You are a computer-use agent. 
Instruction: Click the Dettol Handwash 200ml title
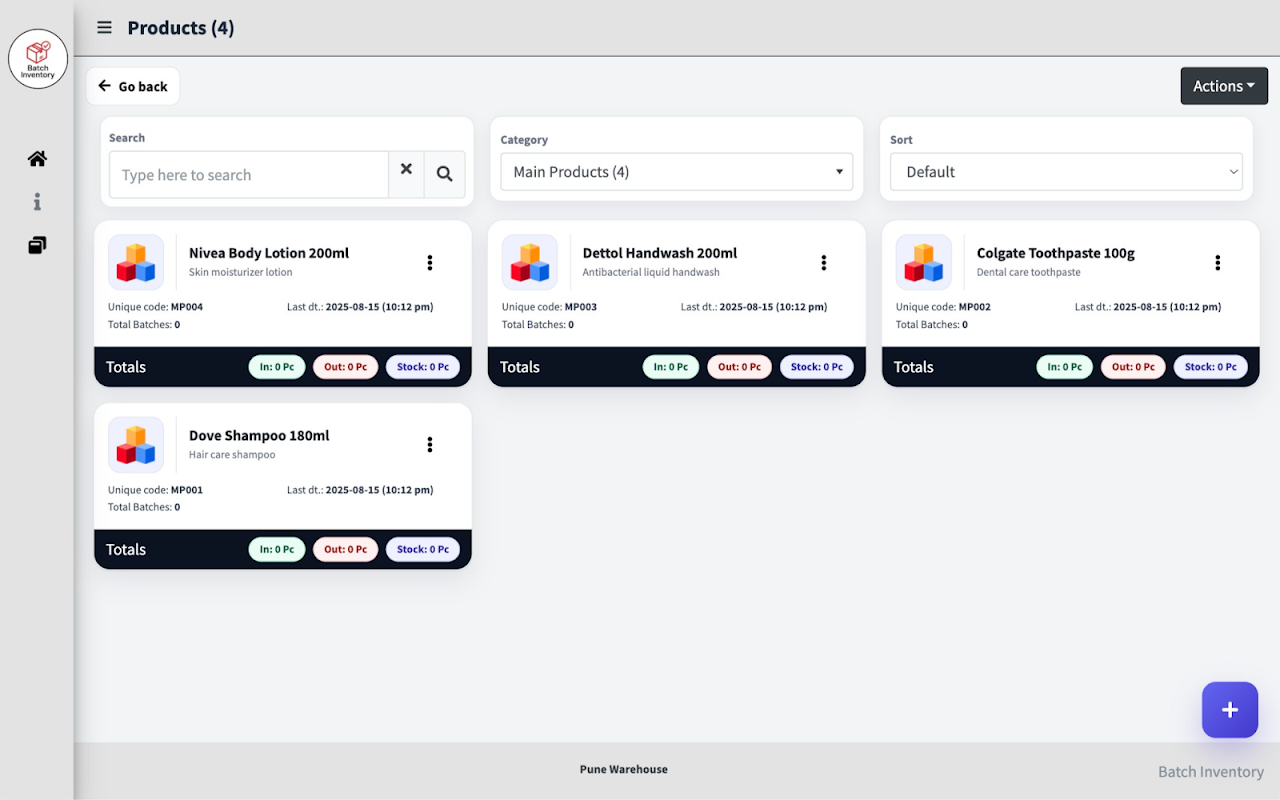click(660, 253)
